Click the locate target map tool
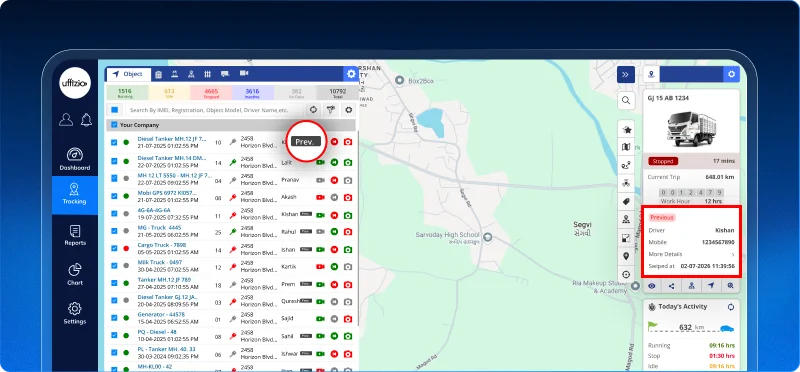The width and height of the screenshot is (800, 372). point(627,275)
